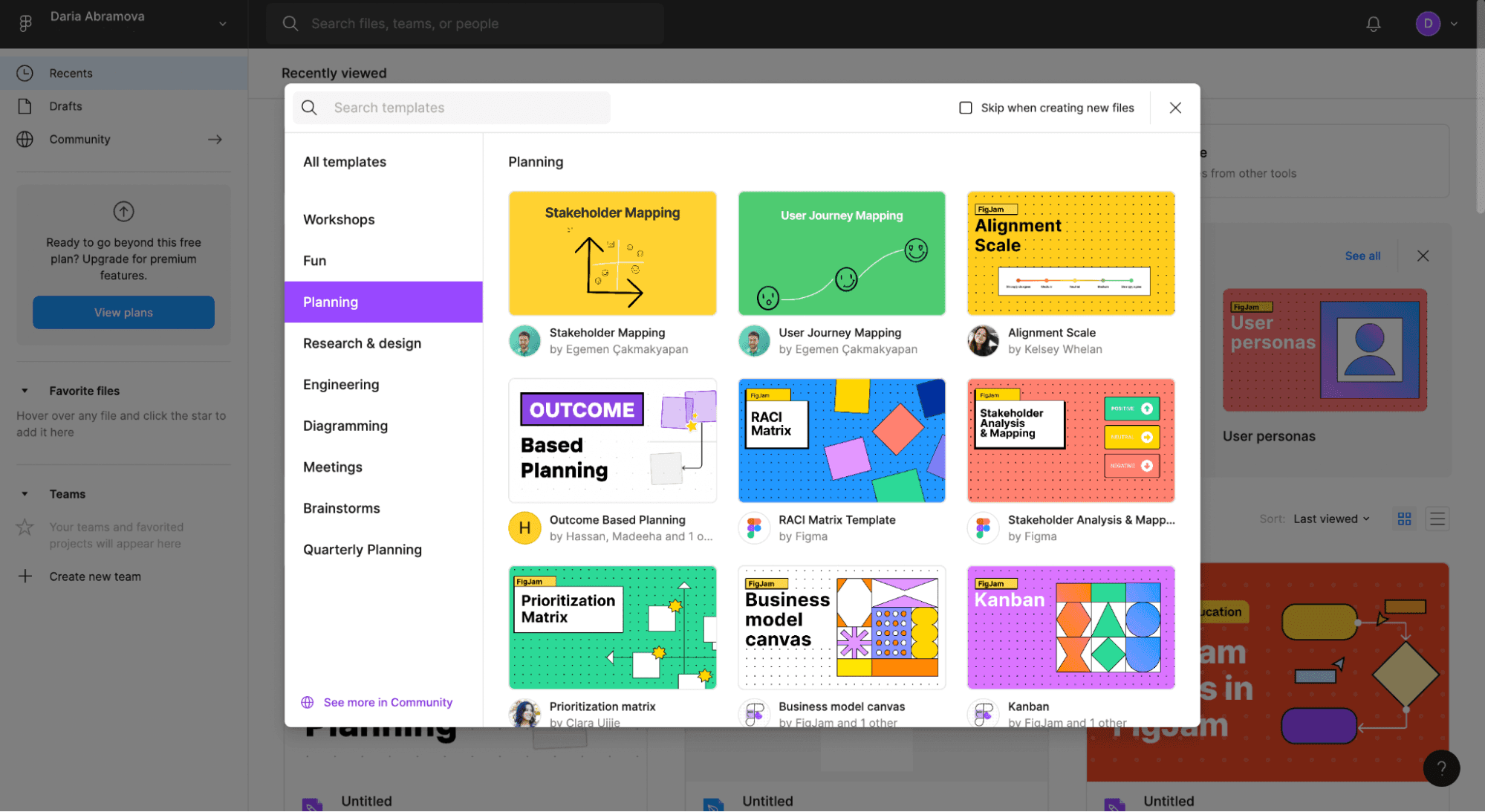
Task: Open the User personas thumbnail
Action: pos(1325,350)
